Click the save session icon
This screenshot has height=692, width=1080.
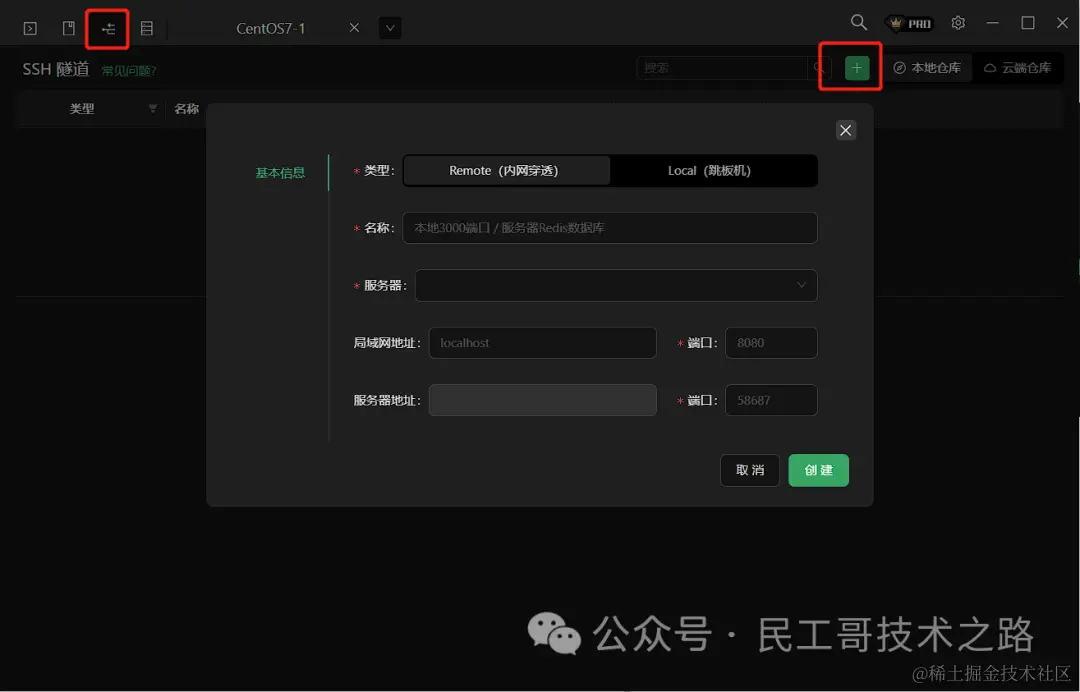click(68, 28)
